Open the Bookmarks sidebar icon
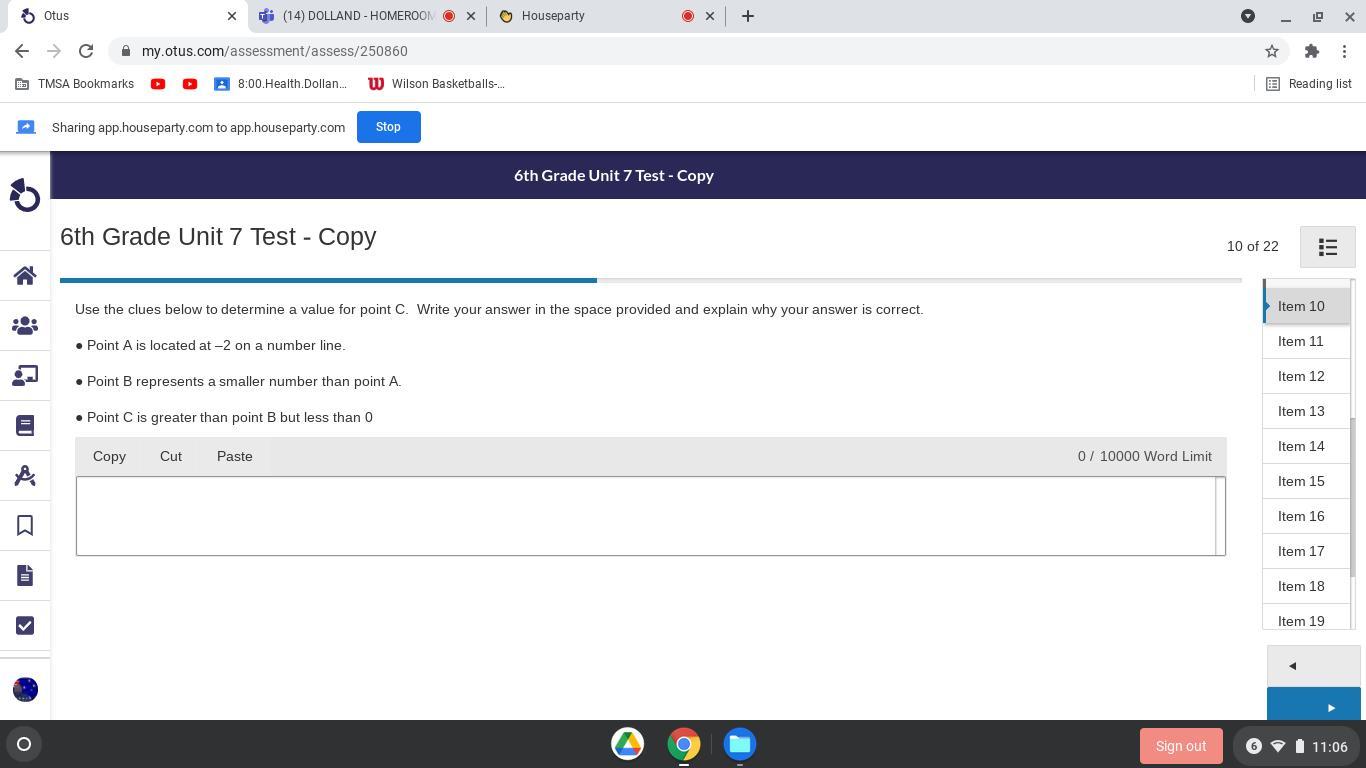Viewport: 1366px width, 768px height. coord(25,525)
